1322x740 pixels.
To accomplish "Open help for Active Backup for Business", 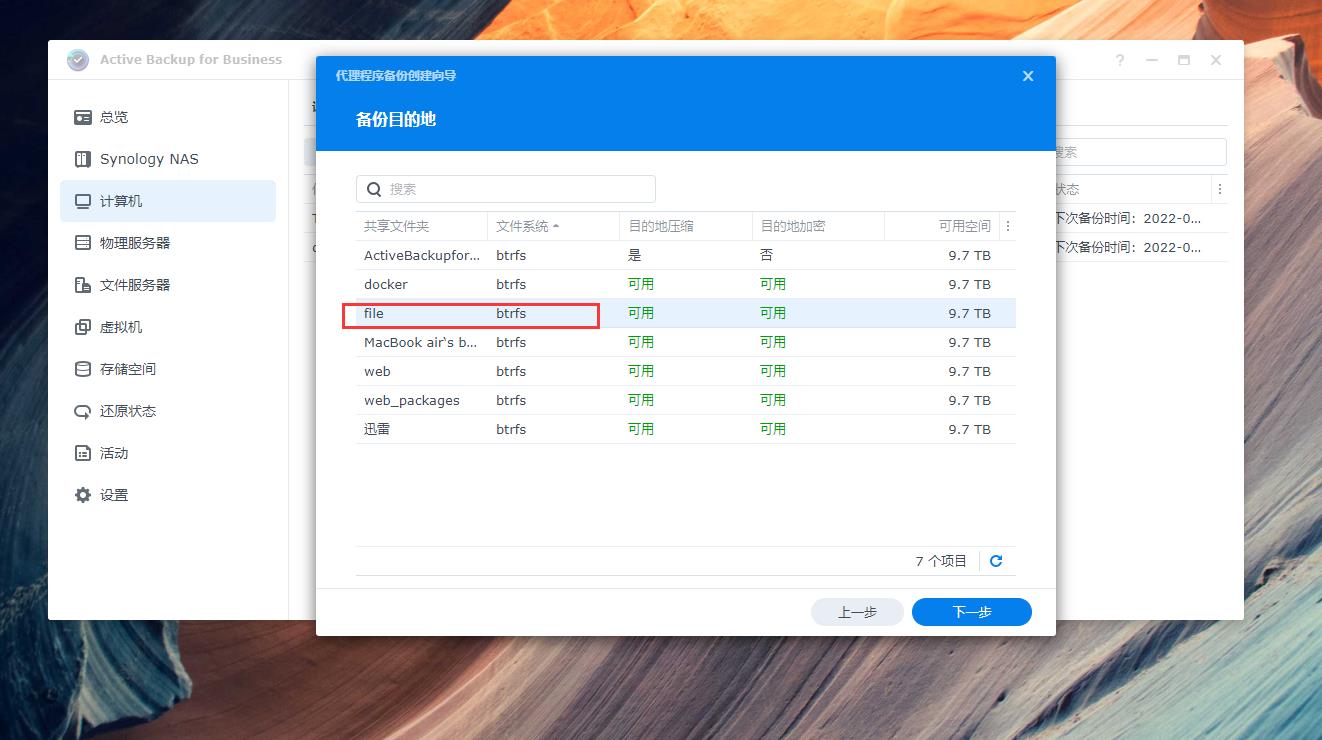I will pos(1120,60).
